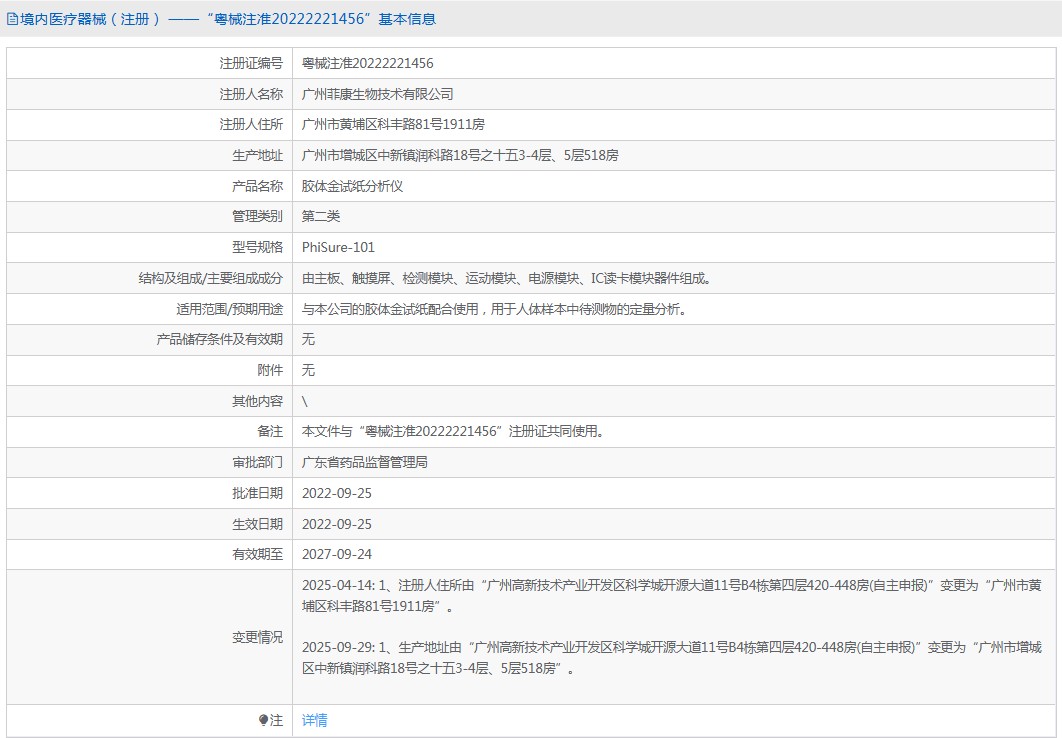Click the 产品储存条件及有效期 label
1062x738 pixels.
tap(219, 339)
